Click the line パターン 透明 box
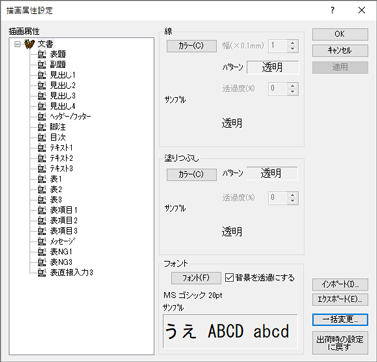The image size is (377, 362). [x=273, y=68]
